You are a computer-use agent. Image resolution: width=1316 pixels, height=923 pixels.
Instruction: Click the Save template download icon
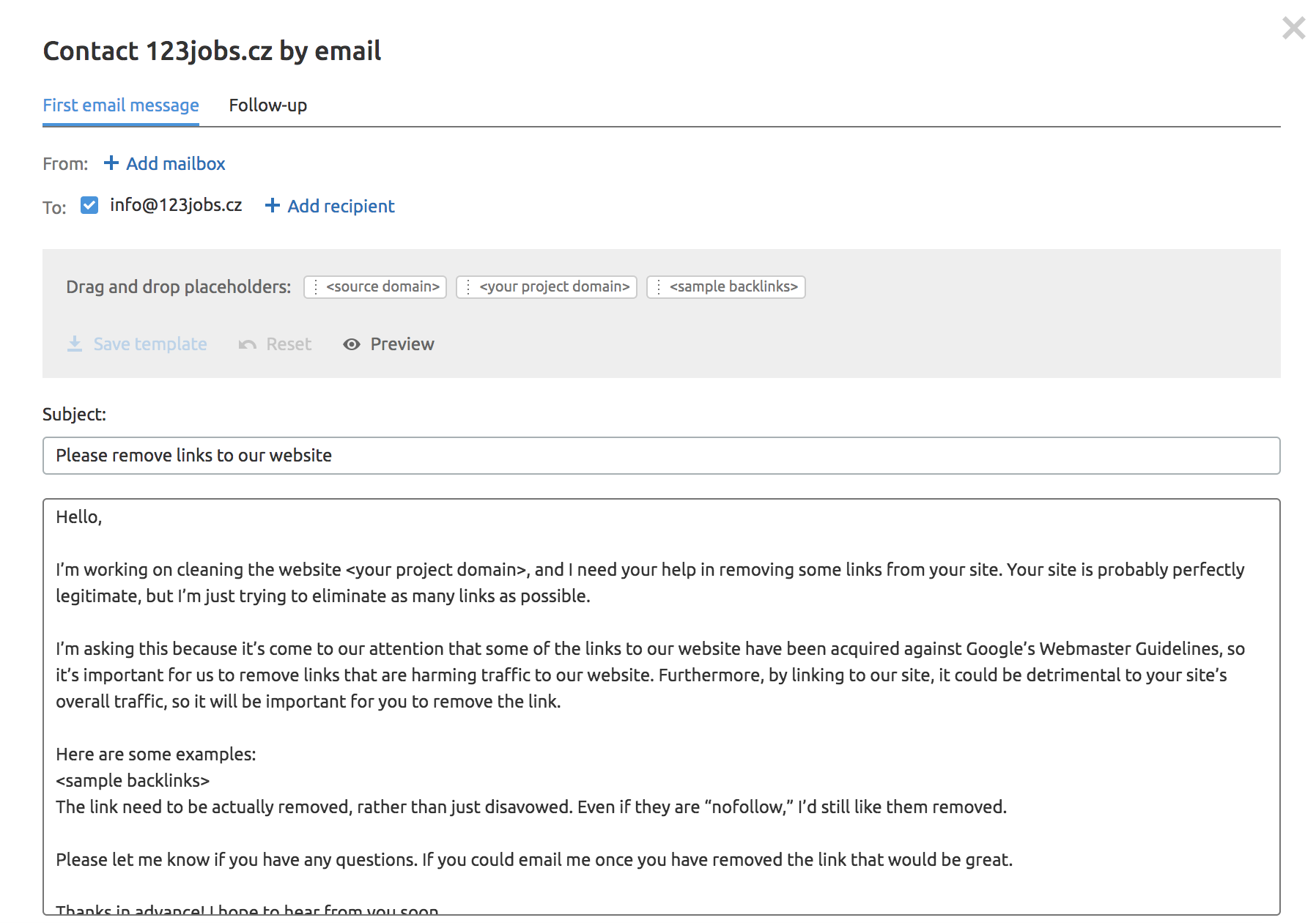[x=75, y=344]
